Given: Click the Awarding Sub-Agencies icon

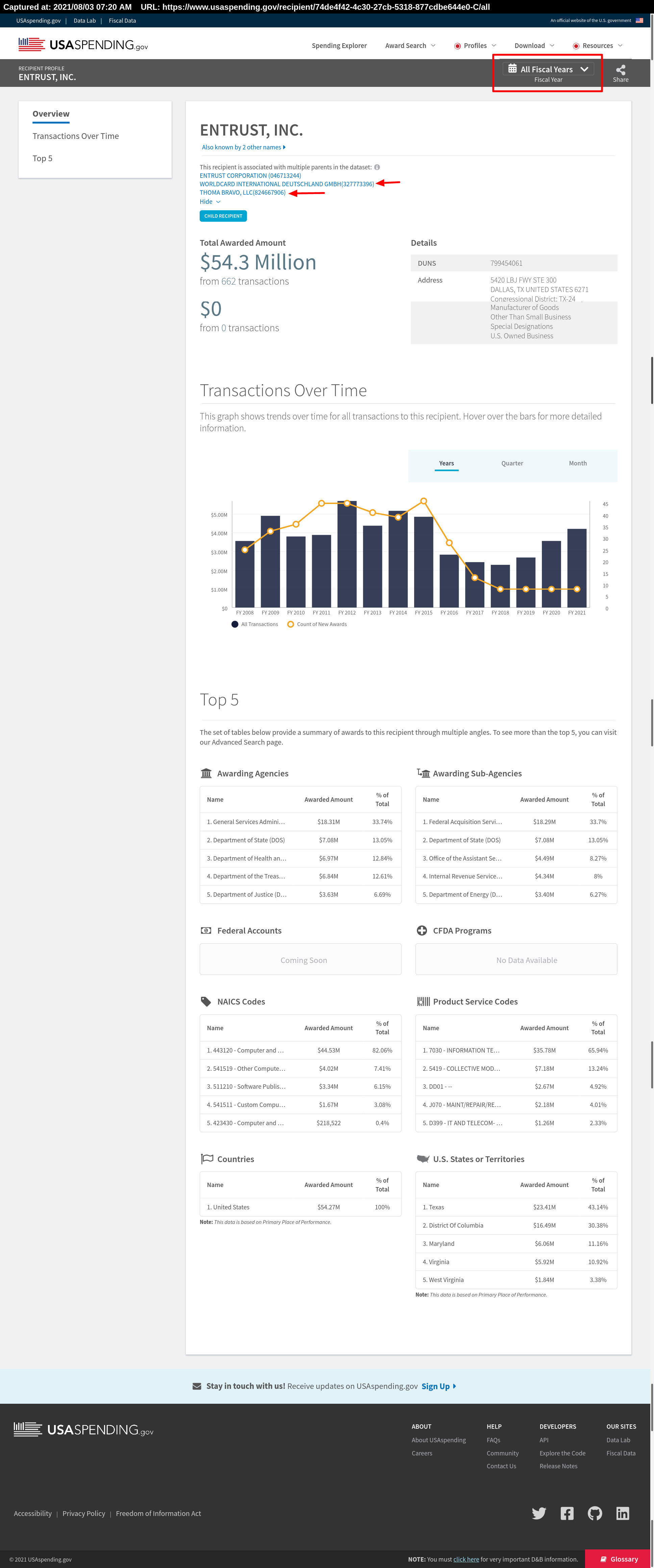Looking at the screenshot, I should click(x=423, y=773).
